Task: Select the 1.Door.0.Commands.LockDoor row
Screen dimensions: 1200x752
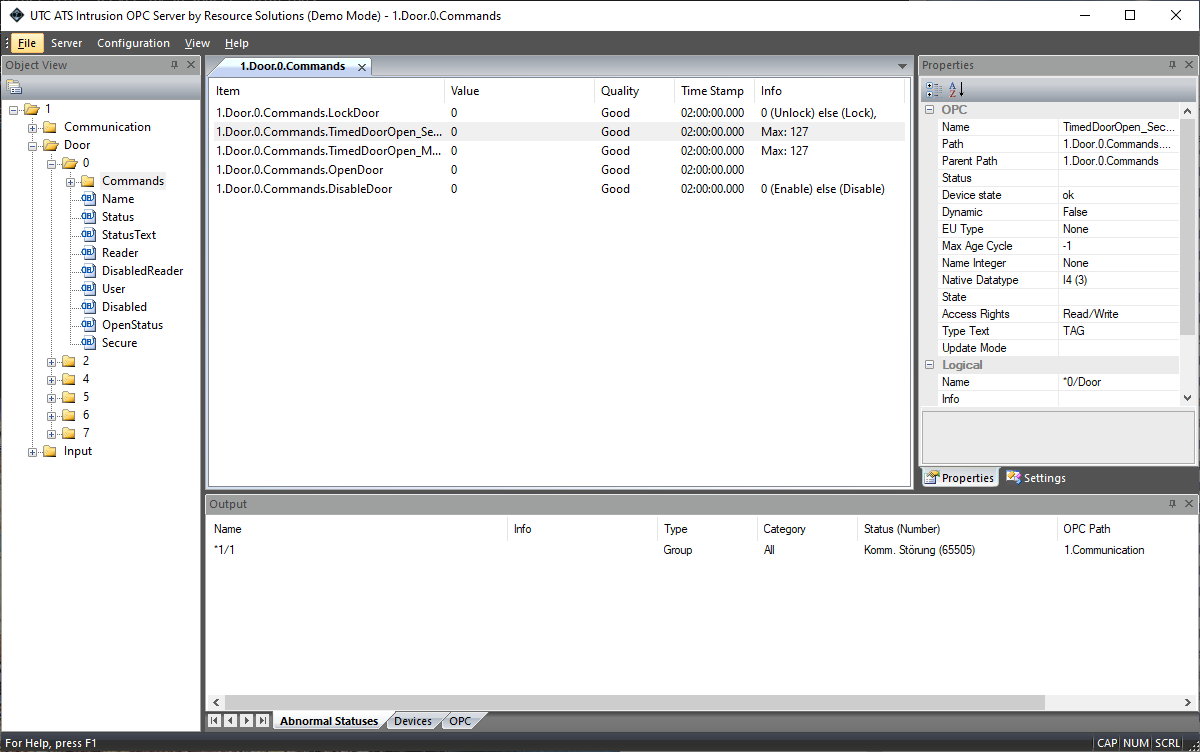Action: coord(557,113)
